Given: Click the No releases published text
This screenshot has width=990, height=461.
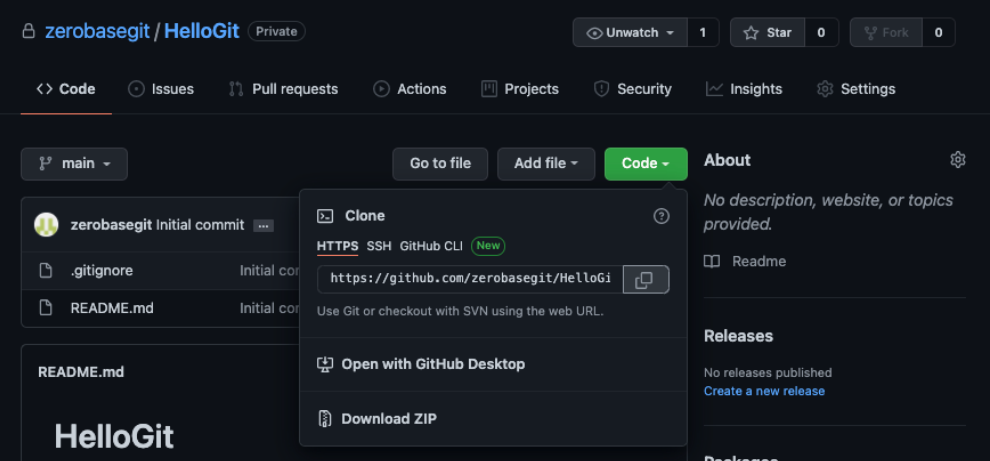Looking at the screenshot, I should [x=768, y=373].
